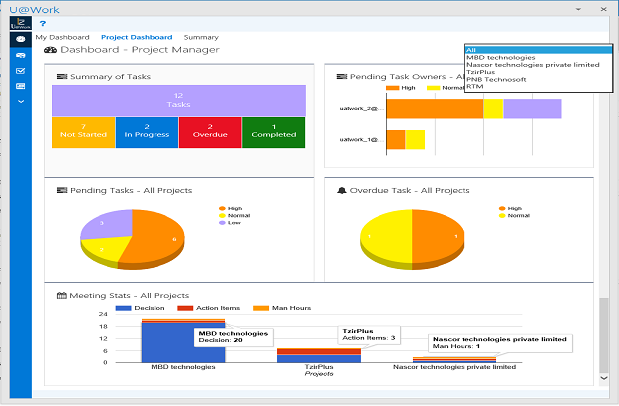619x406 pixels.
Task: Expand sidebar with the down chevron
Action: click(21, 101)
